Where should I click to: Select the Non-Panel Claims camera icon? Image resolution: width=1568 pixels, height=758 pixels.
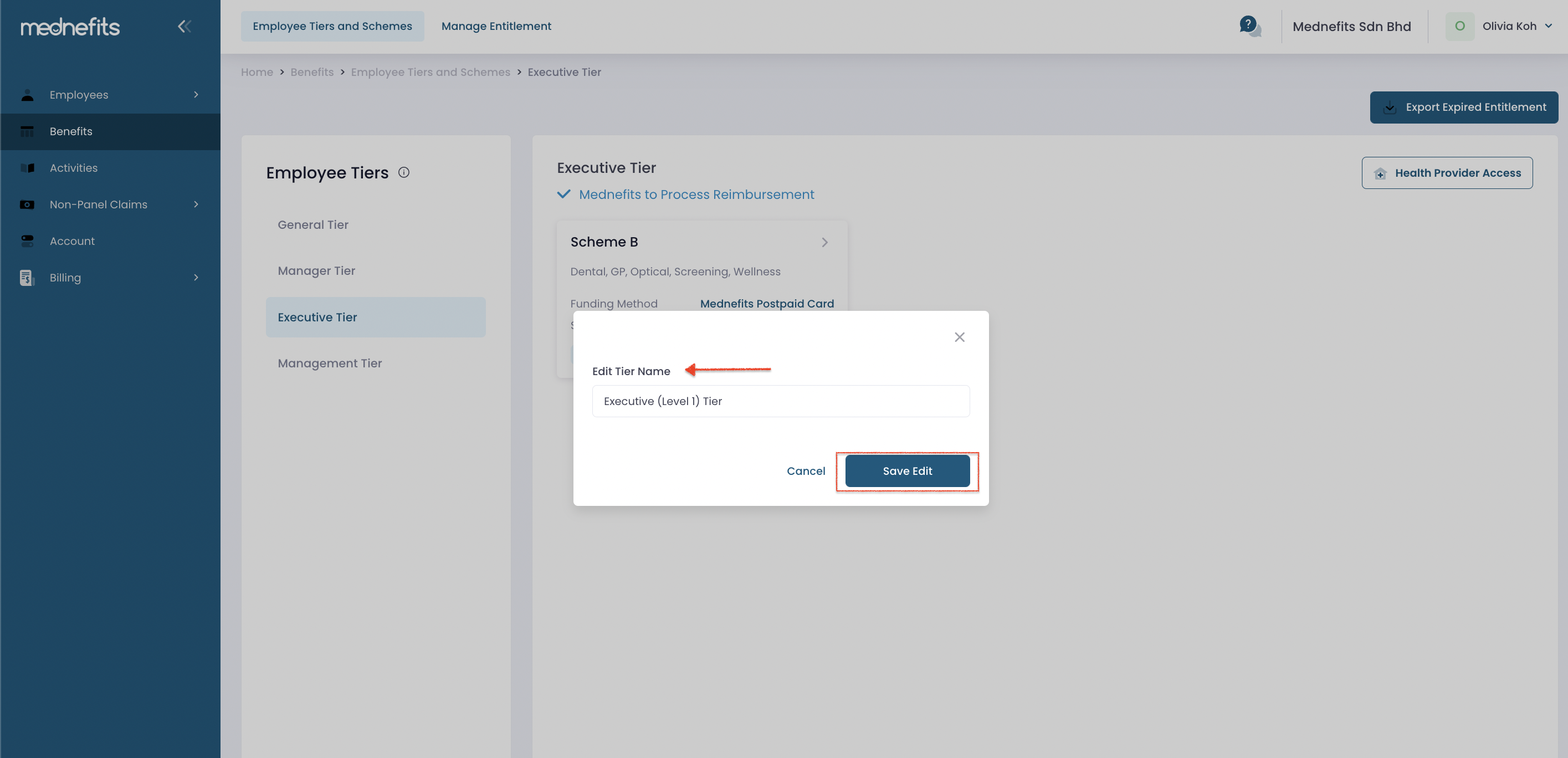28,204
